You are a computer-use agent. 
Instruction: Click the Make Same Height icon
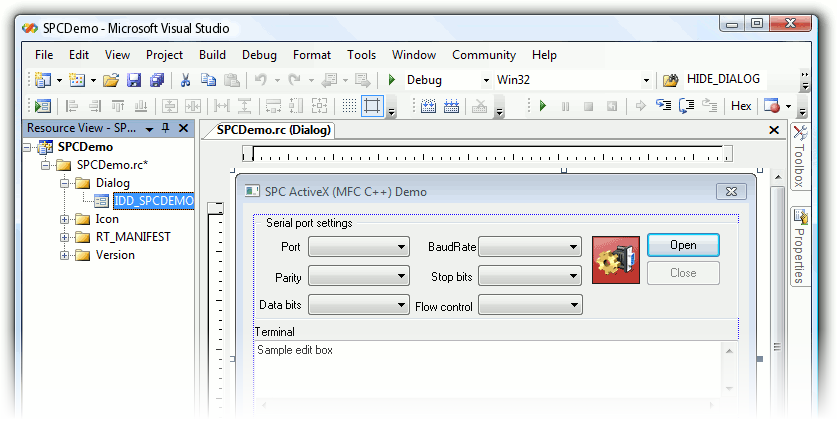point(296,106)
